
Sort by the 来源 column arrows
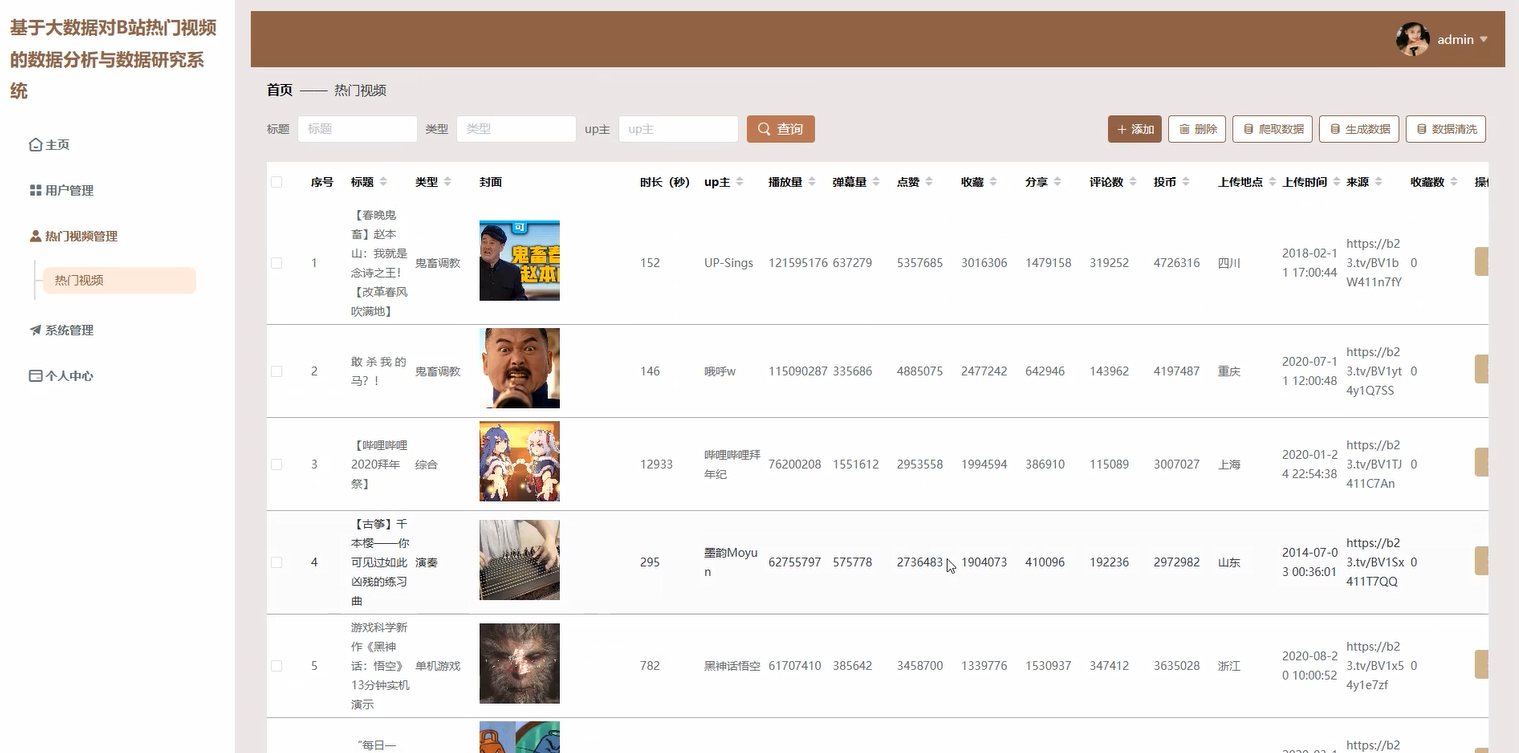click(1378, 182)
